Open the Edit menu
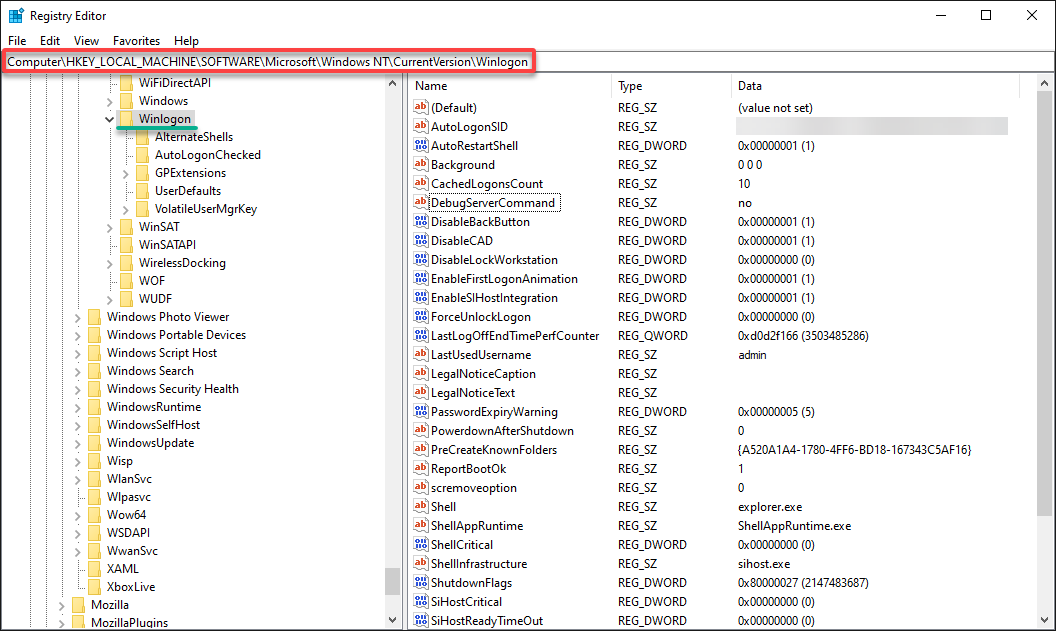The width and height of the screenshot is (1056, 631). (50, 40)
